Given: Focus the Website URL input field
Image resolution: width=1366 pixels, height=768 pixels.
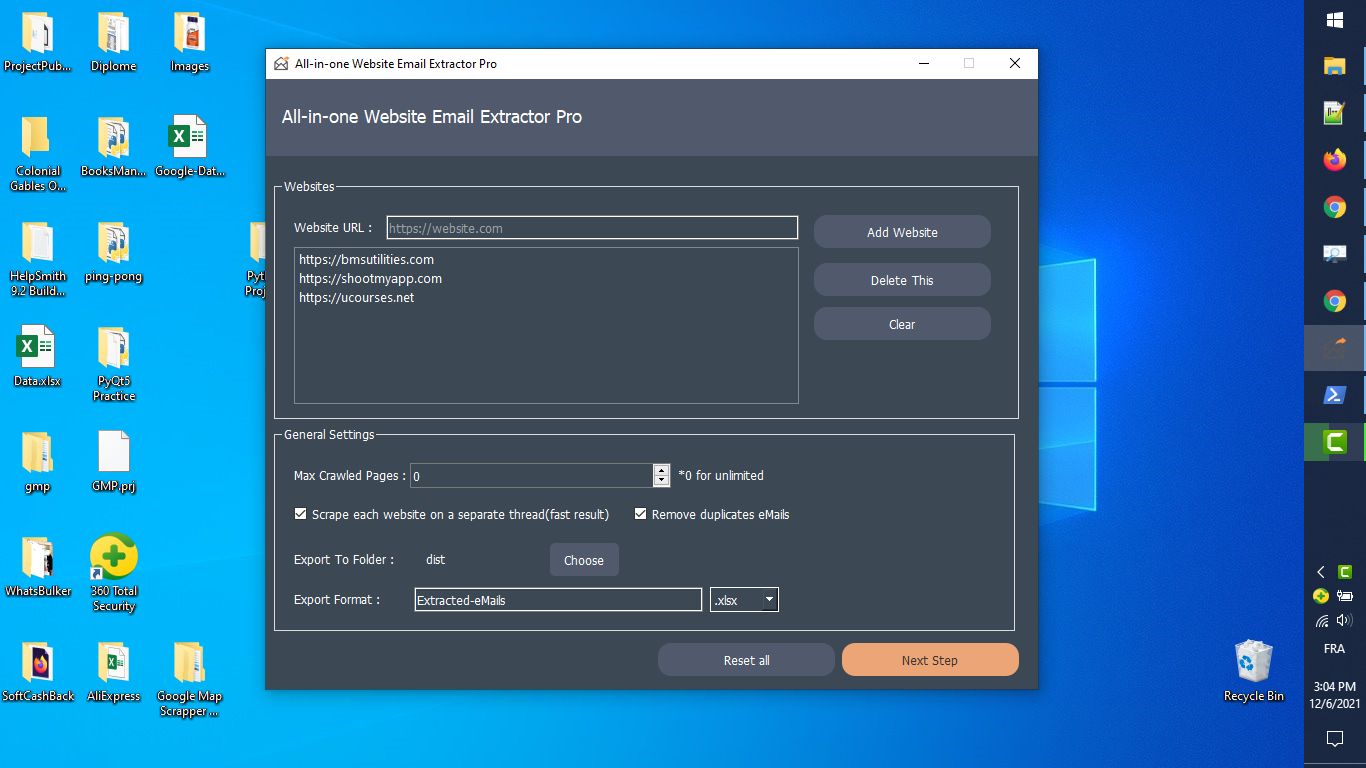Looking at the screenshot, I should point(592,228).
